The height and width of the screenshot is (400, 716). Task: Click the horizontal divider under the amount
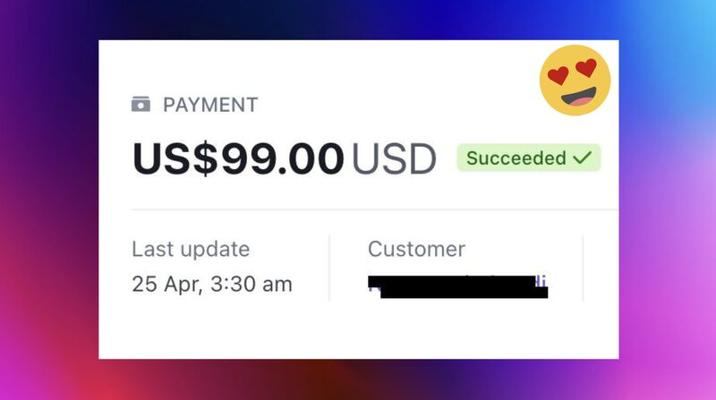point(374,210)
